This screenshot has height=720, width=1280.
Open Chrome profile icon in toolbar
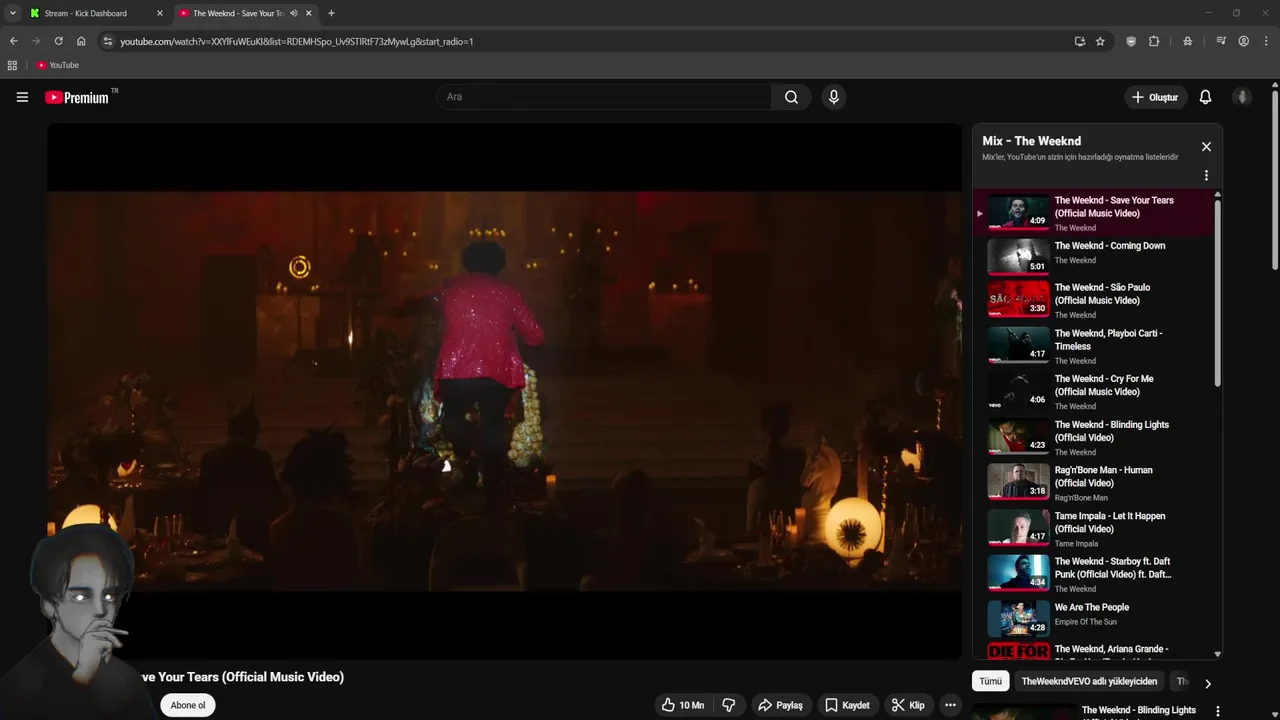pyautogui.click(x=1243, y=41)
